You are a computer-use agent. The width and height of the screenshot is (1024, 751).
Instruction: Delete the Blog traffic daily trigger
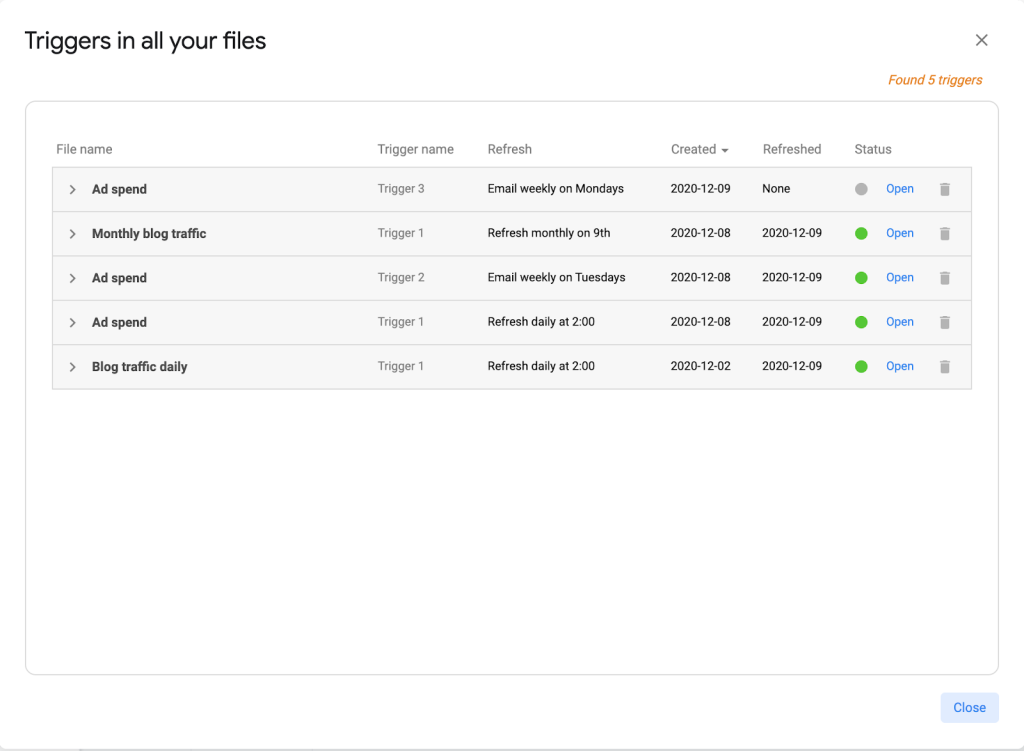tap(944, 367)
